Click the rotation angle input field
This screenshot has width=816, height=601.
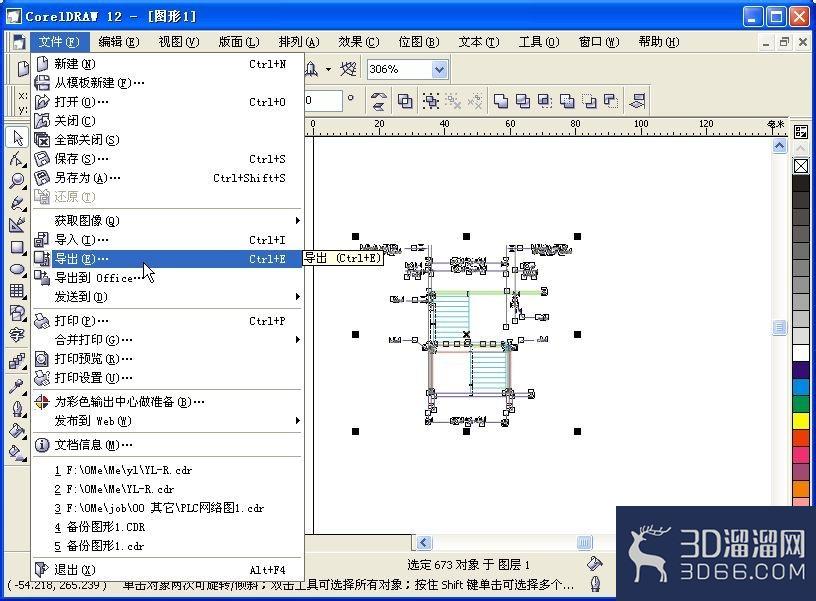(323, 100)
